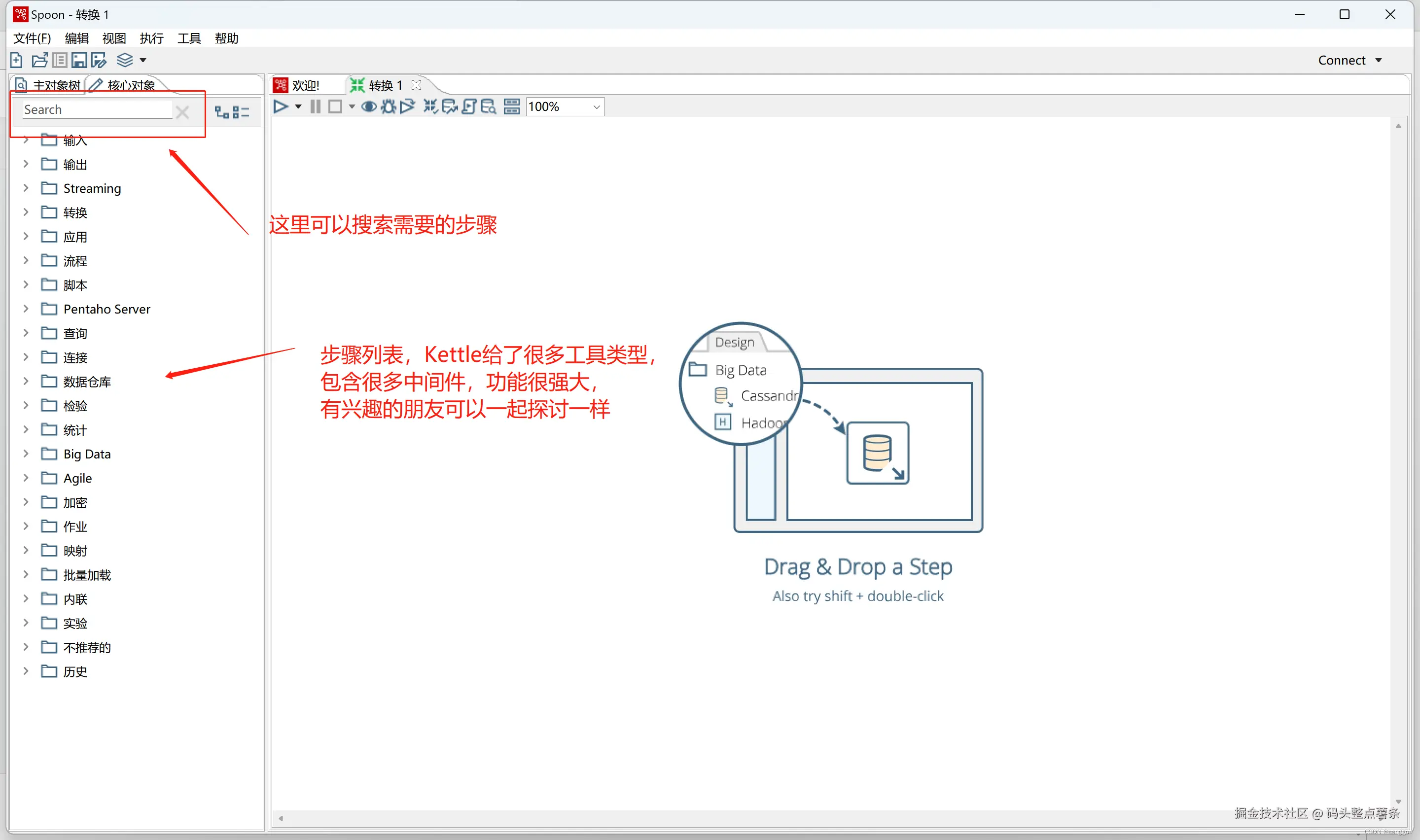Run the transformation with play icon
This screenshot has width=1420, height=840.
280,106
